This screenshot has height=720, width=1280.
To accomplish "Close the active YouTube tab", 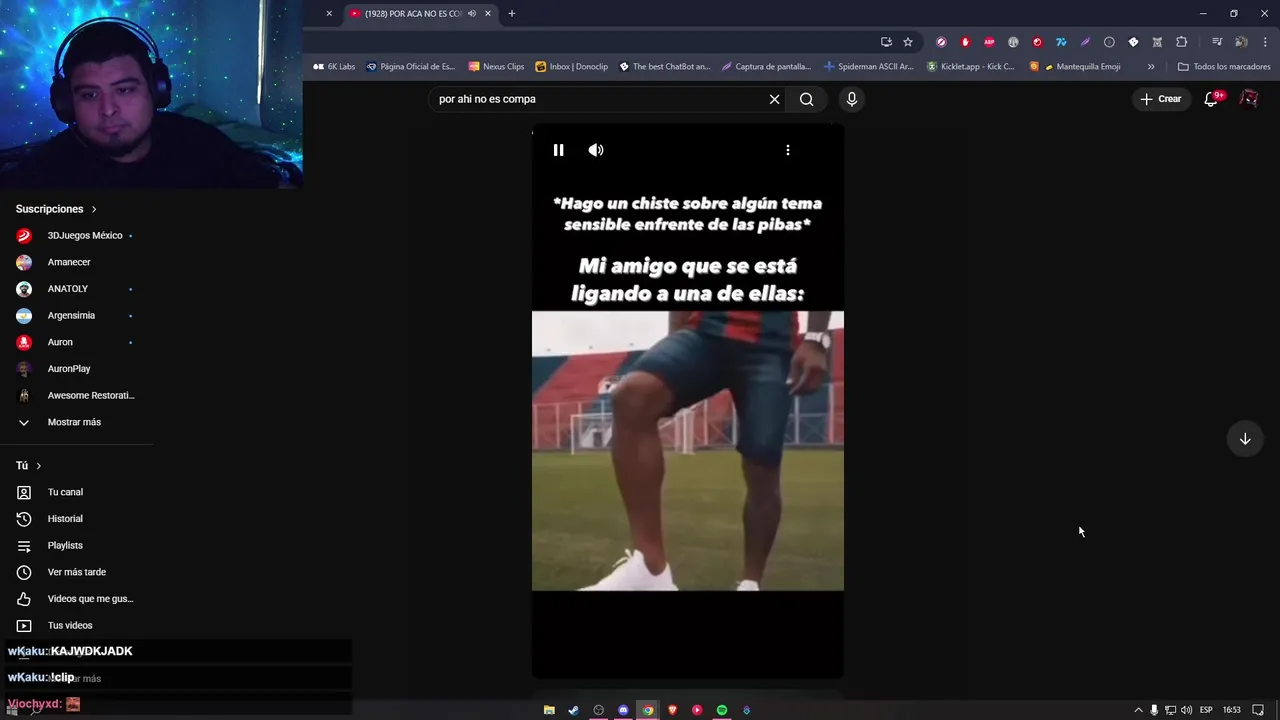I will click(488, 14).
